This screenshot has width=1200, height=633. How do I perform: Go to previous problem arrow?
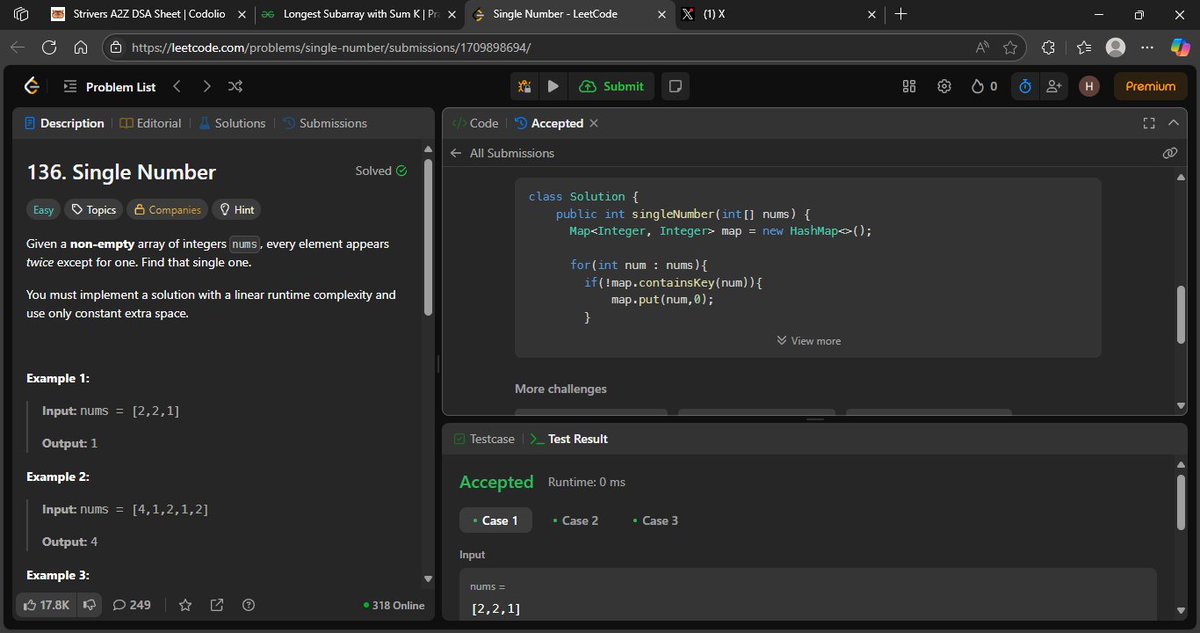click(177, 87)
